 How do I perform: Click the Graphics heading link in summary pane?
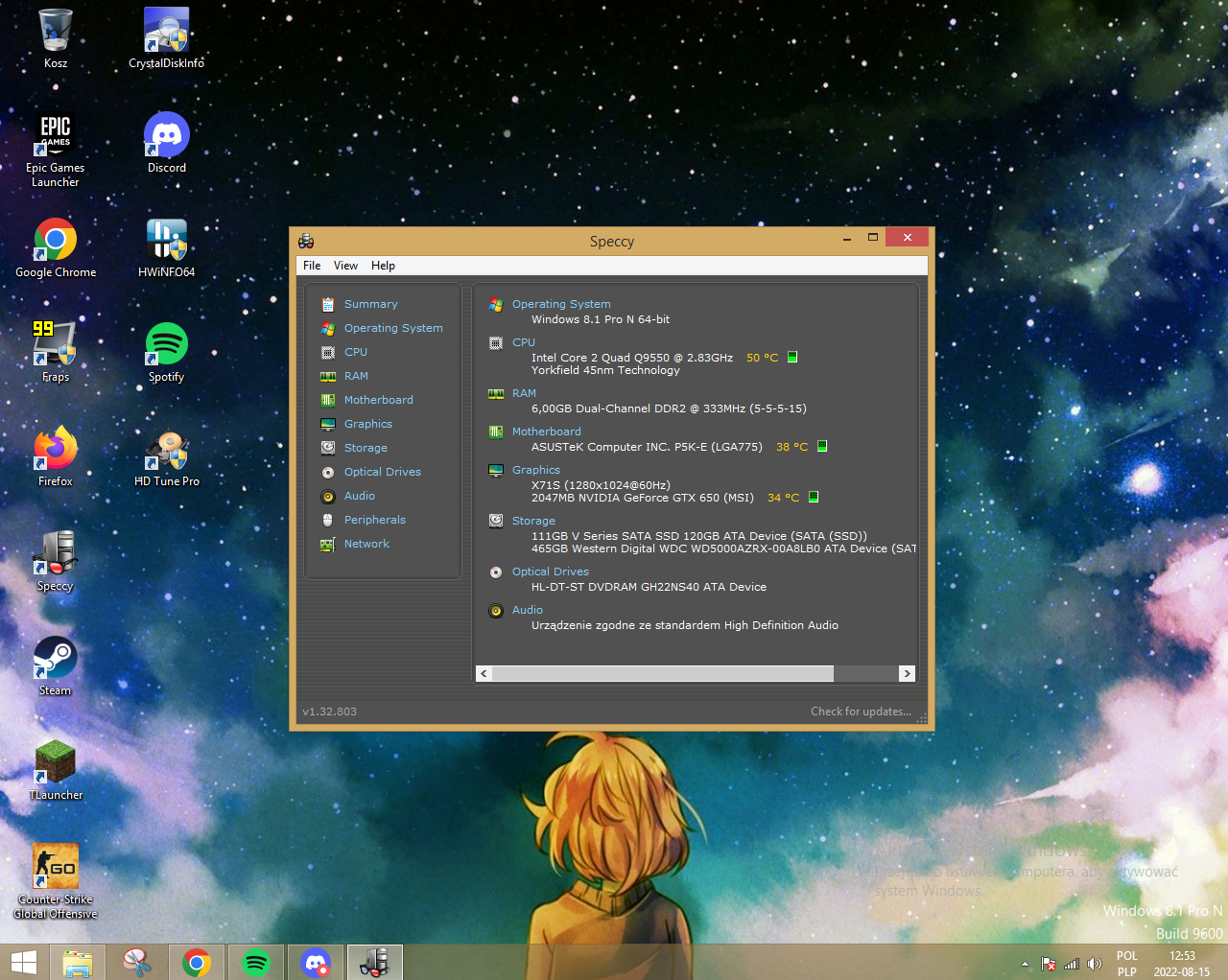tap(535, 470)
